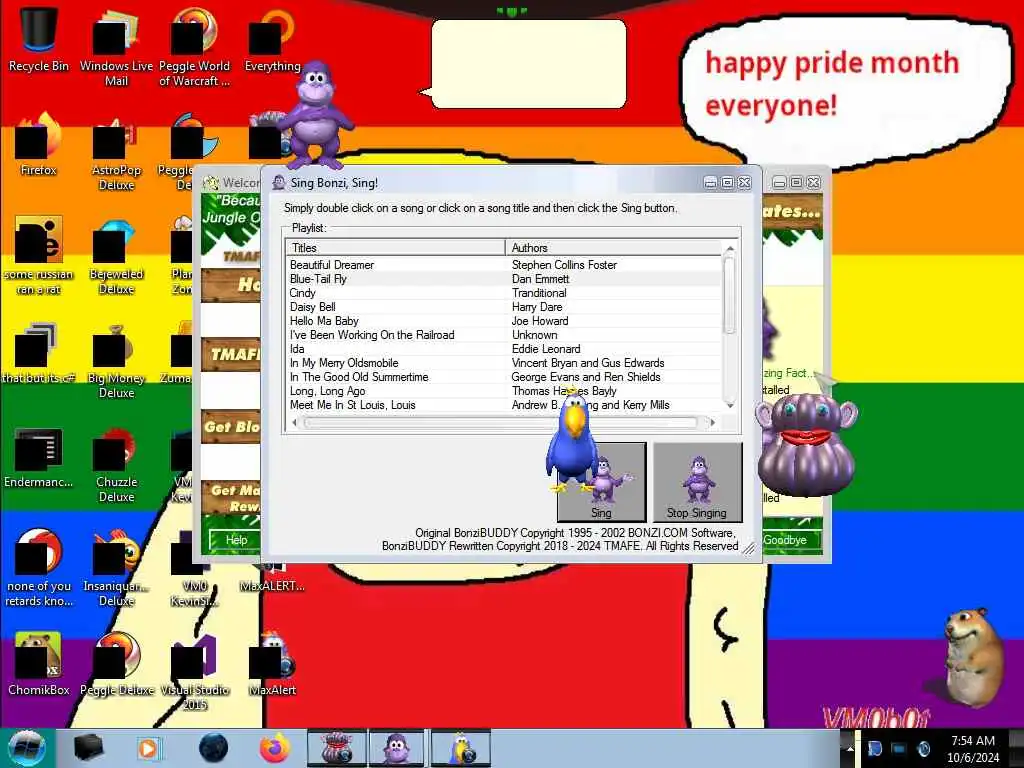This screenshot has width=1024, height=768.
Task: Click author 'Stephen Collins Foster' cell
Action: [564, 264]
